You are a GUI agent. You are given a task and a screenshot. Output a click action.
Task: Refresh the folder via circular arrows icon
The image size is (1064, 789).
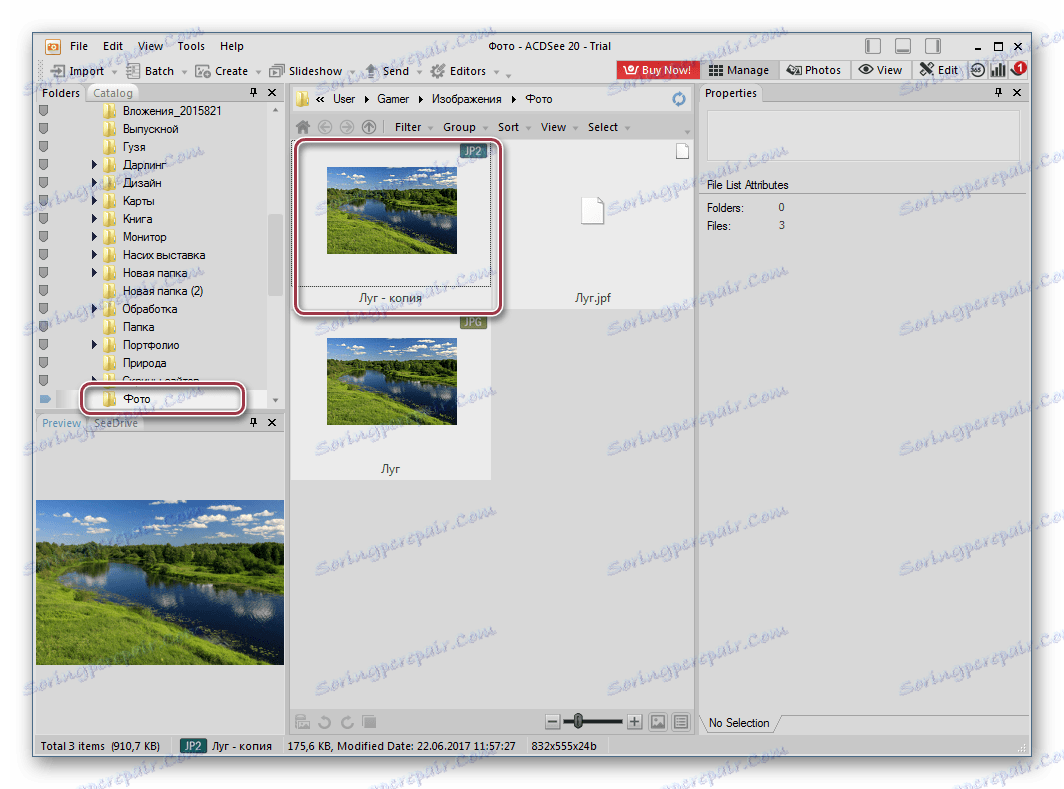[679, 99]
